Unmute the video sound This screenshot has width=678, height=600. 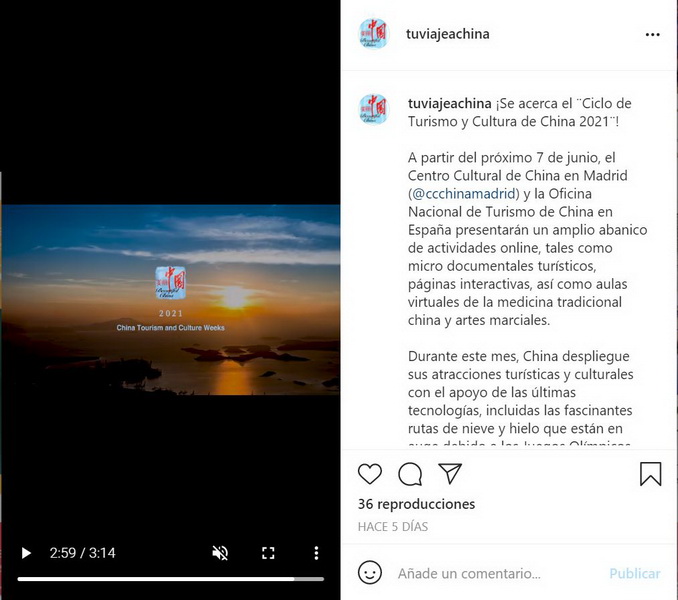(x=220, y=553)
